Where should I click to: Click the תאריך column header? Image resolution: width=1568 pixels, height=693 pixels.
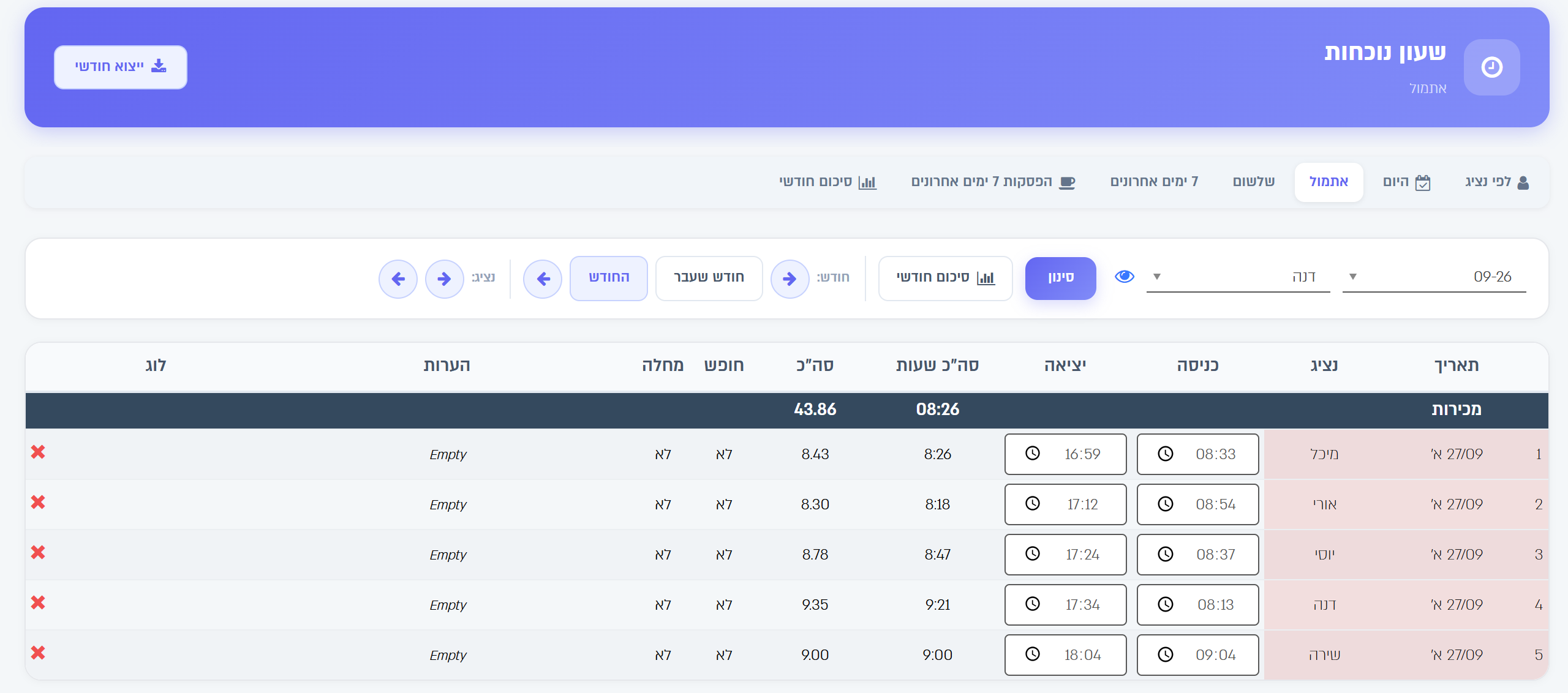(1456, 365)
